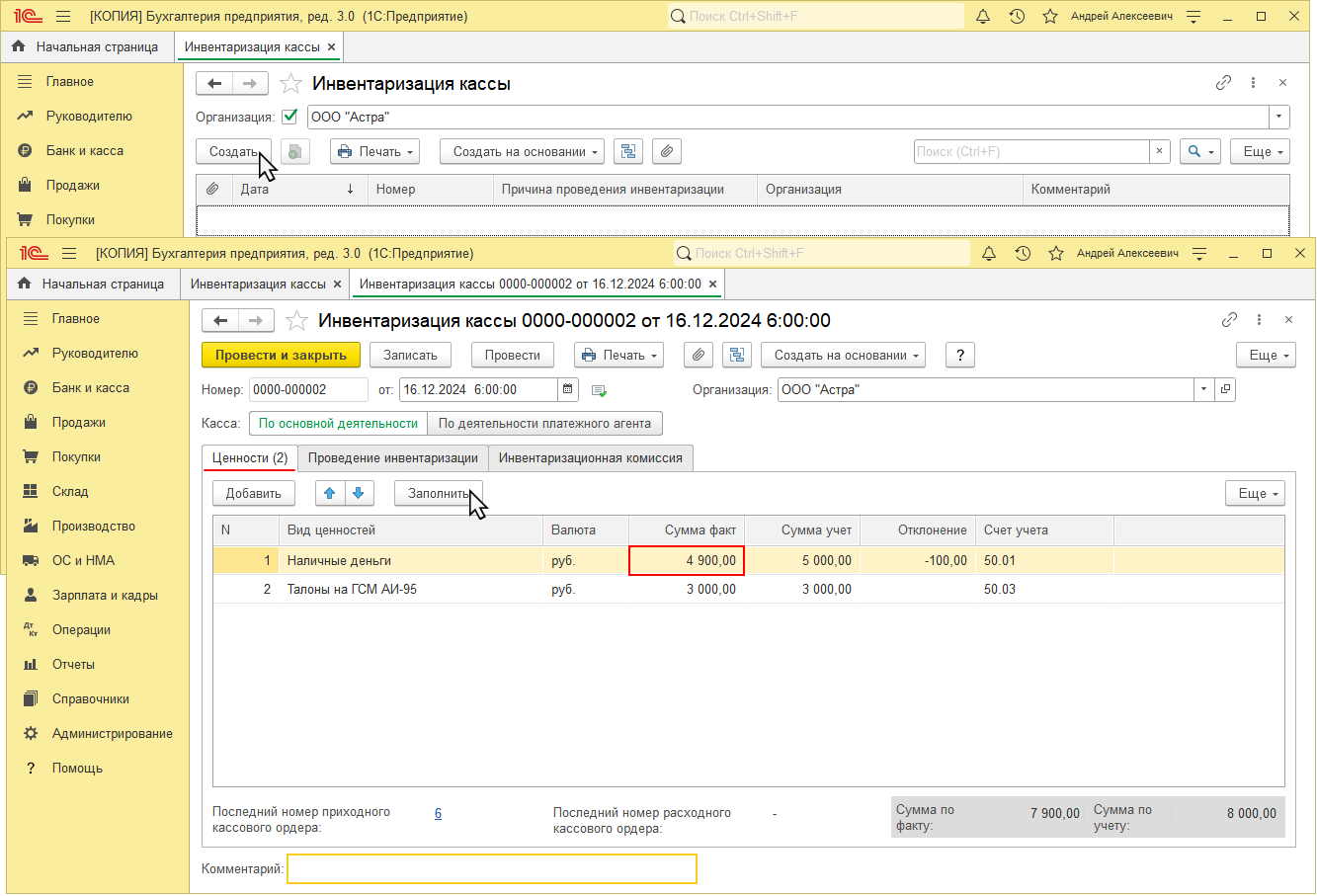Switch Касса to По деятельности платежного агента

(544, 424)
